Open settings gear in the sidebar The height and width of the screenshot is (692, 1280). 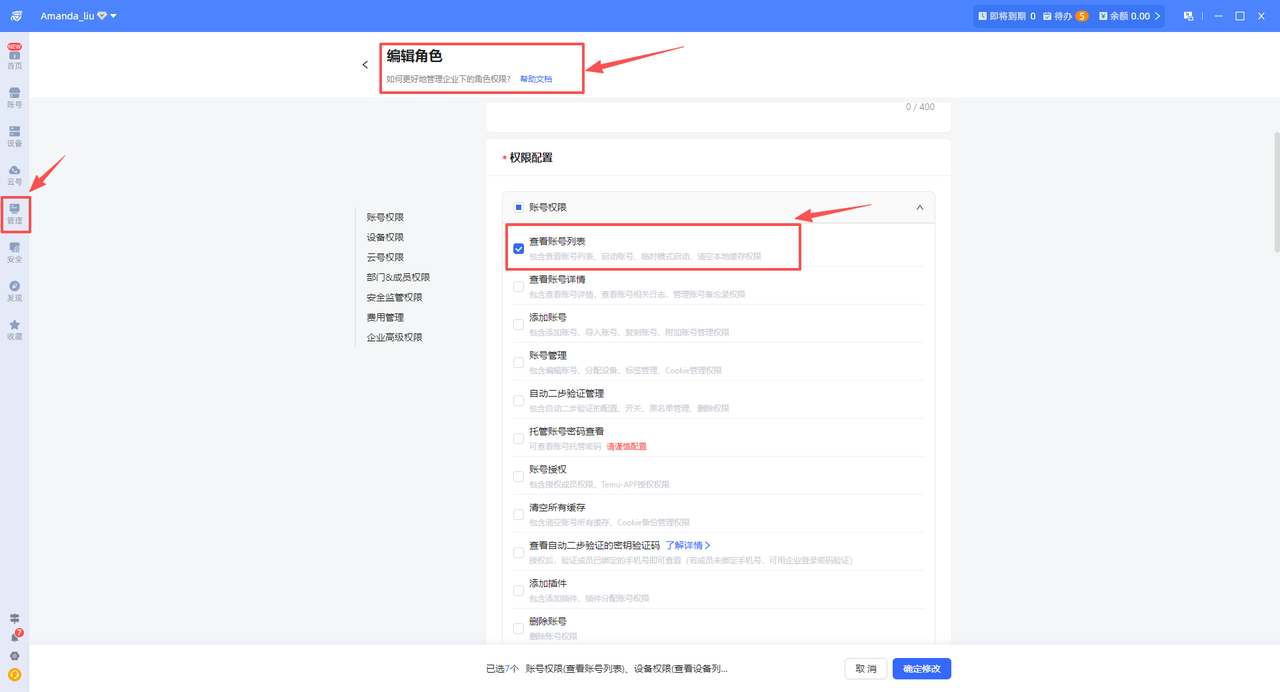pos(14,656)
